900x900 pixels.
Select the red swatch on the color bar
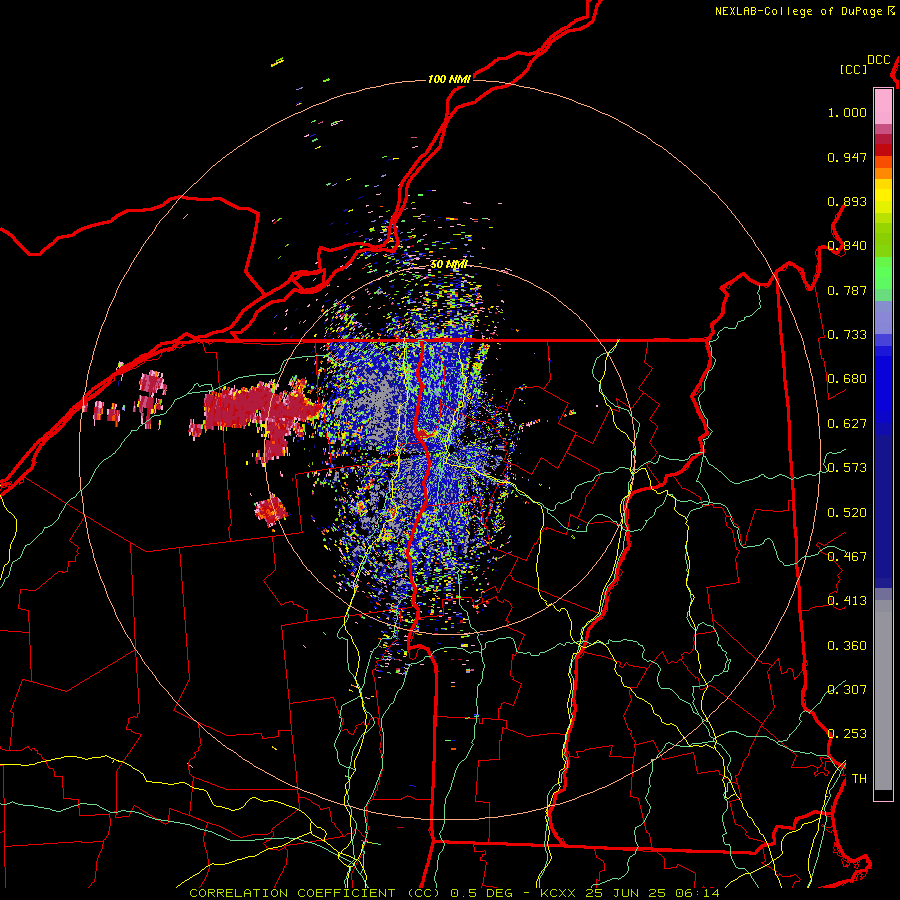883,150
